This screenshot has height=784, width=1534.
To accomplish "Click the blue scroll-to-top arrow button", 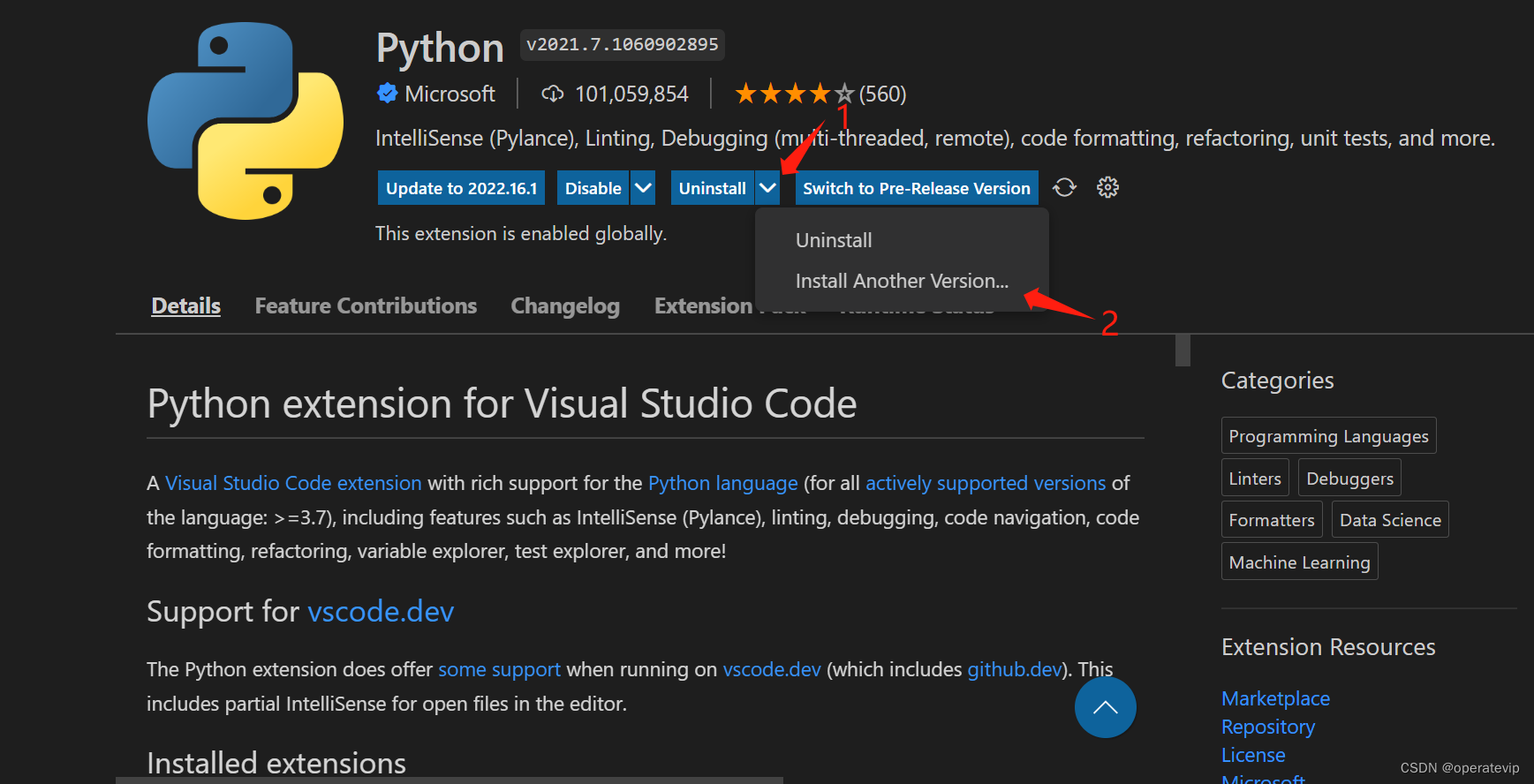I will (1105, 707).
